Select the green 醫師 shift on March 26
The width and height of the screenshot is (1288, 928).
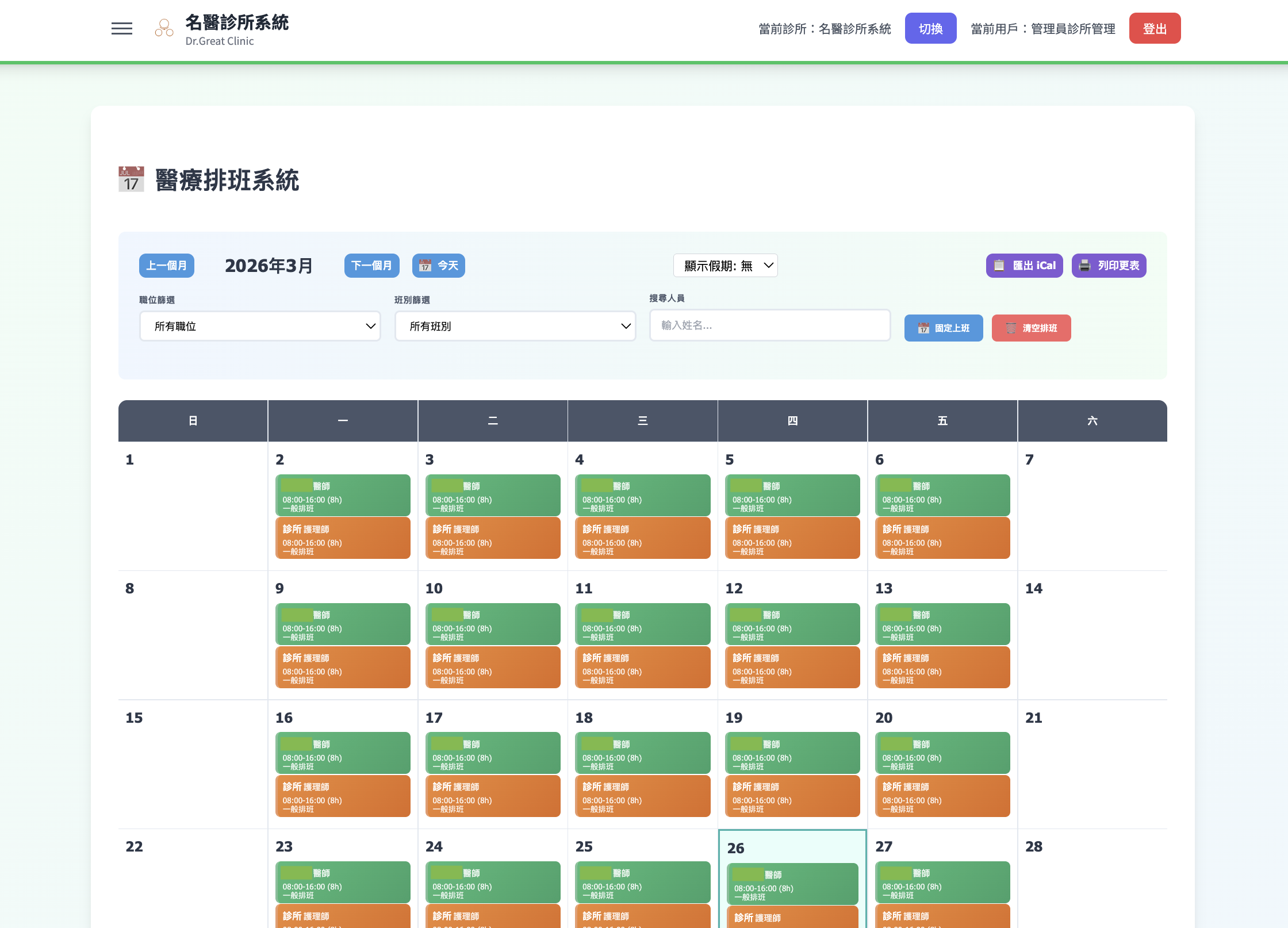(x=792, y=884)
